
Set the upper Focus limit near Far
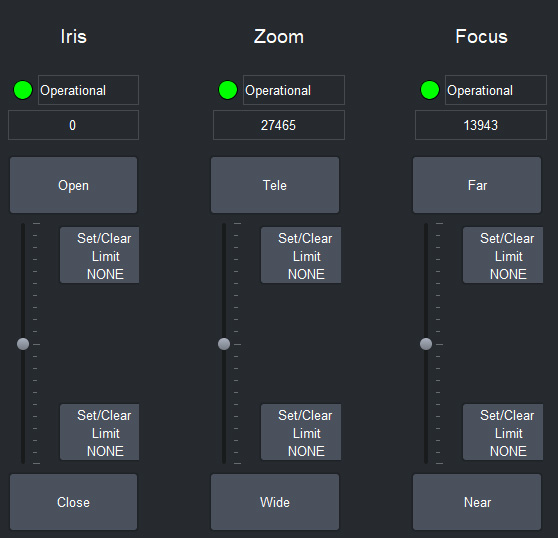pyautogui.click(x=503, y=255)
